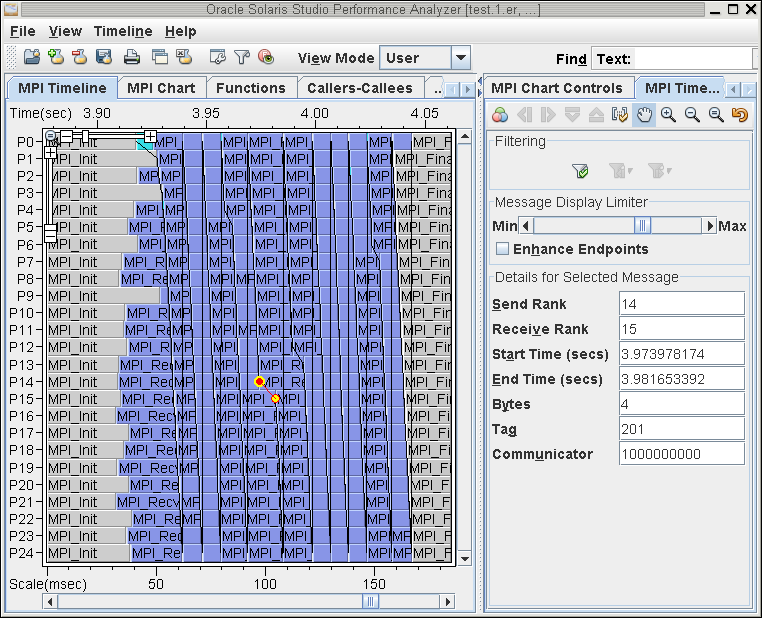Click the horizontal zoom-in plus button on the timeline
Viewport: 762px width, 618px height.
tap(150, 137)
